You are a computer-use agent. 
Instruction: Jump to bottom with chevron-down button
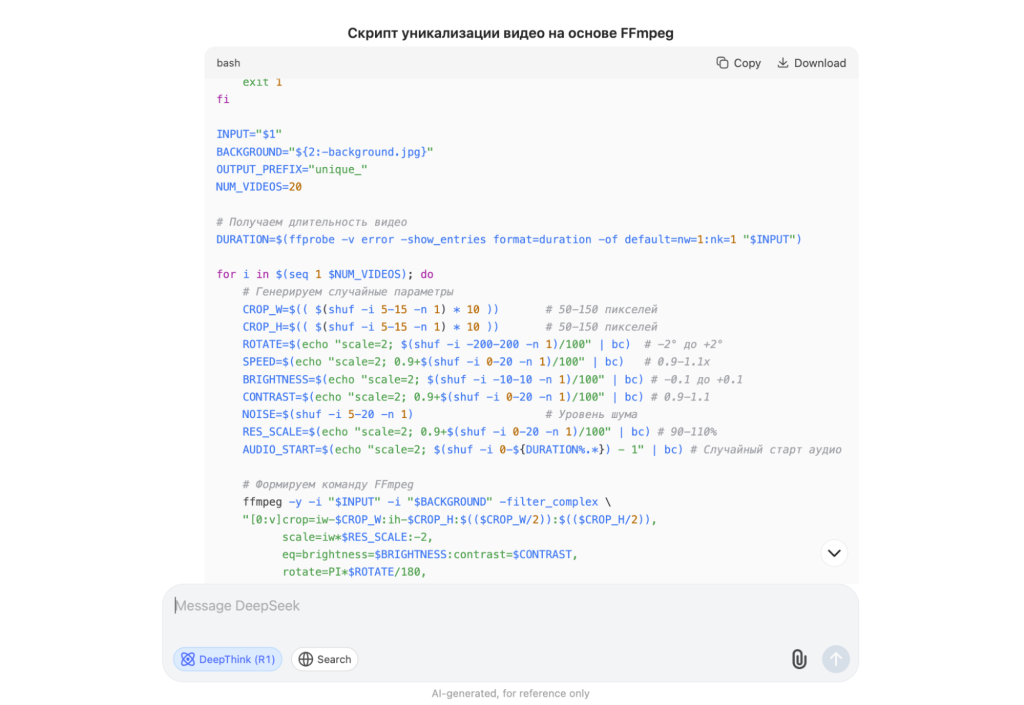pos(834,553)
